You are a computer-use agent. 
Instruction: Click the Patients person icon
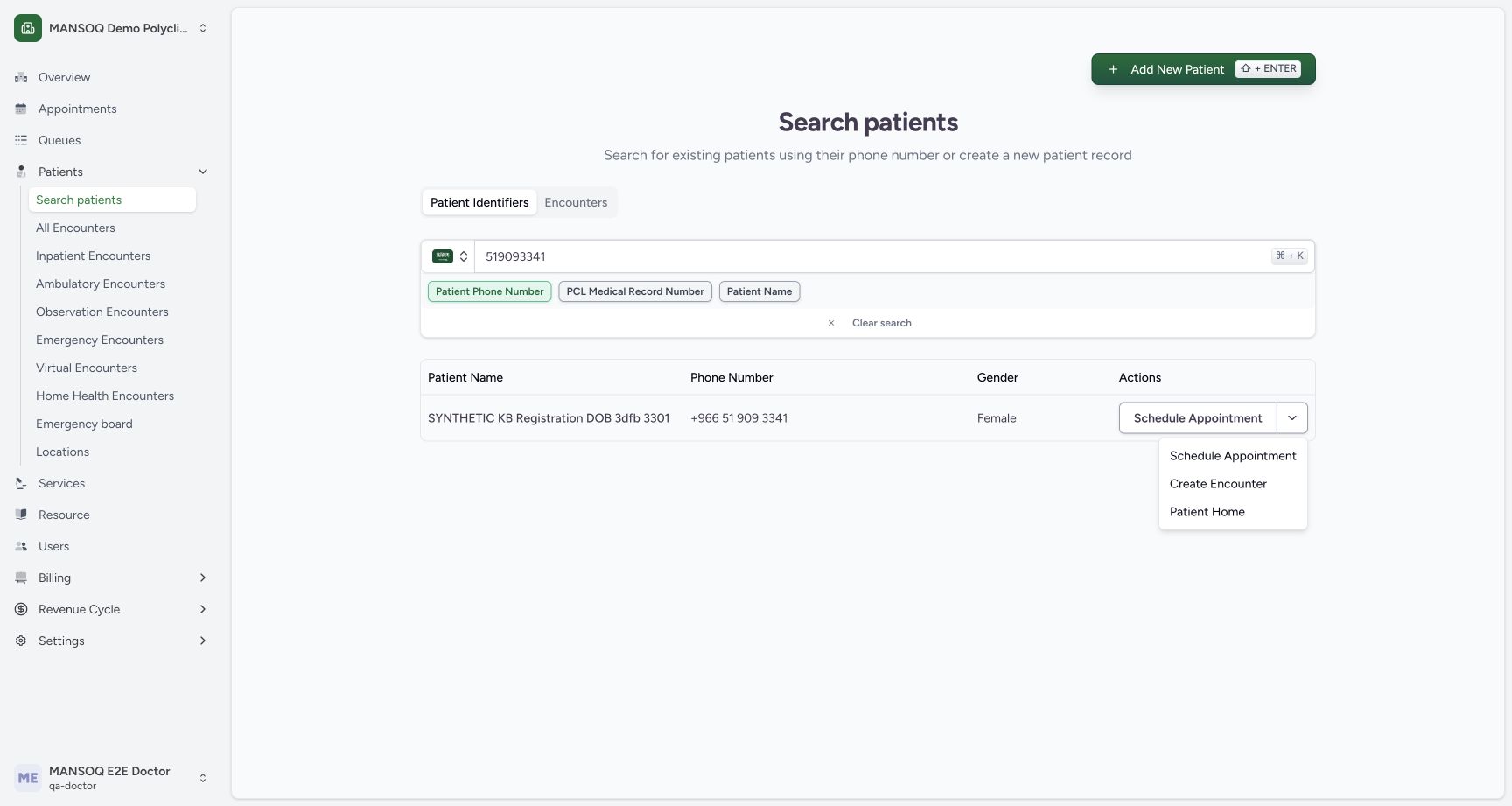[x=21, y=172]
